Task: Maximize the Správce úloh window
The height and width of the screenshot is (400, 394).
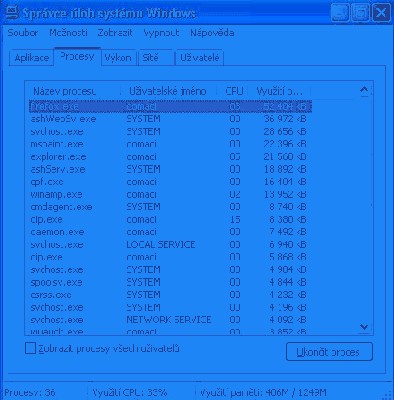Action: pos(361,13)
